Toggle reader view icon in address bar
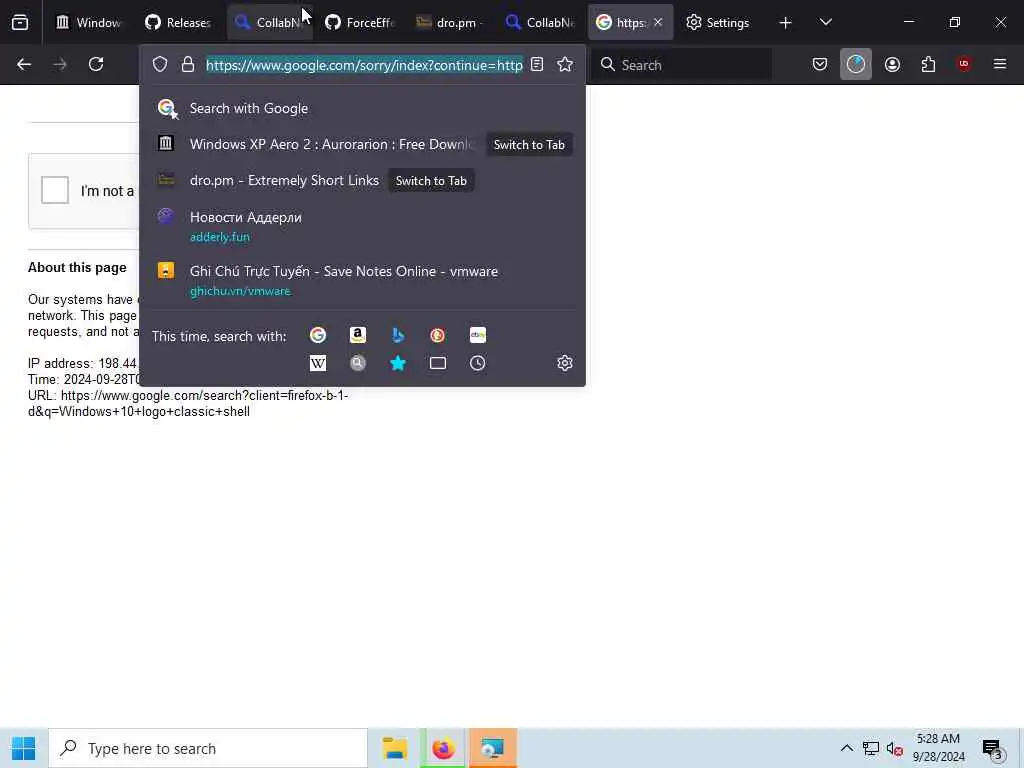 tap(537, 64)
